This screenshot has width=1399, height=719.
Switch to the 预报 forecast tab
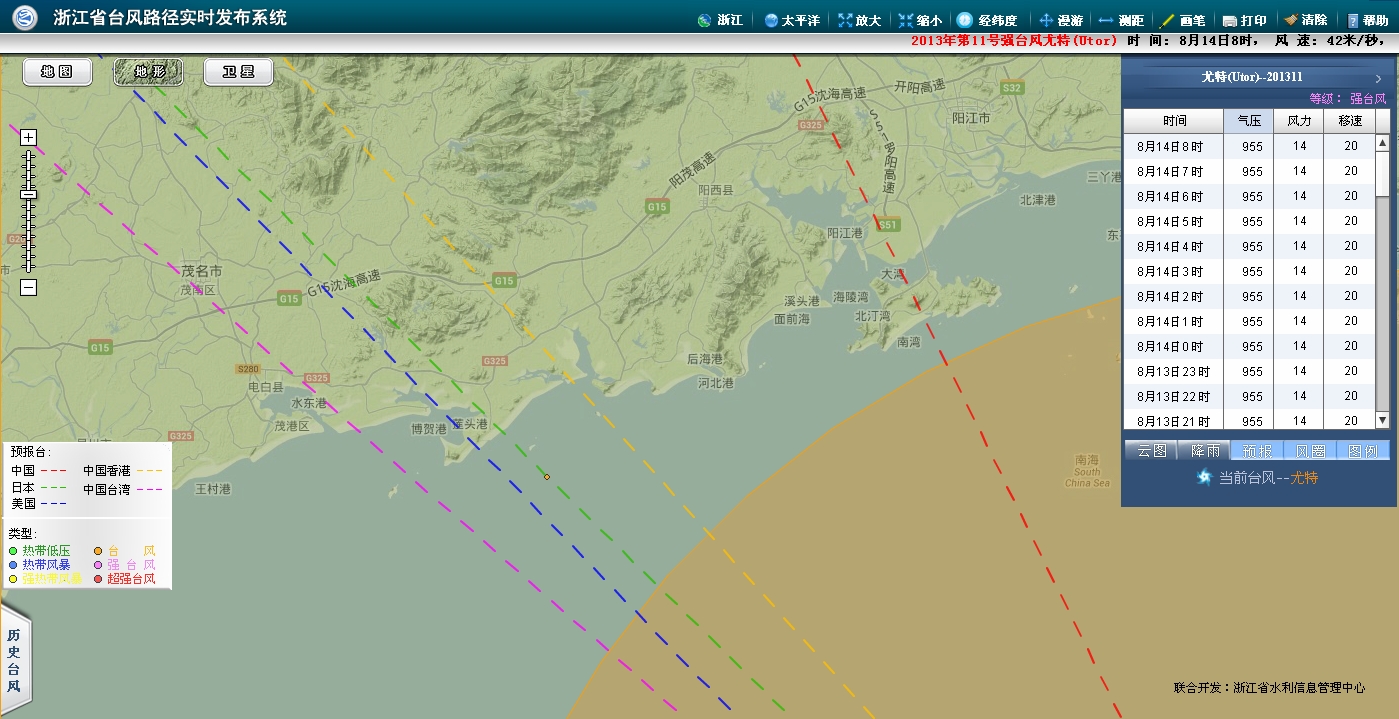tap(1256, 451)
